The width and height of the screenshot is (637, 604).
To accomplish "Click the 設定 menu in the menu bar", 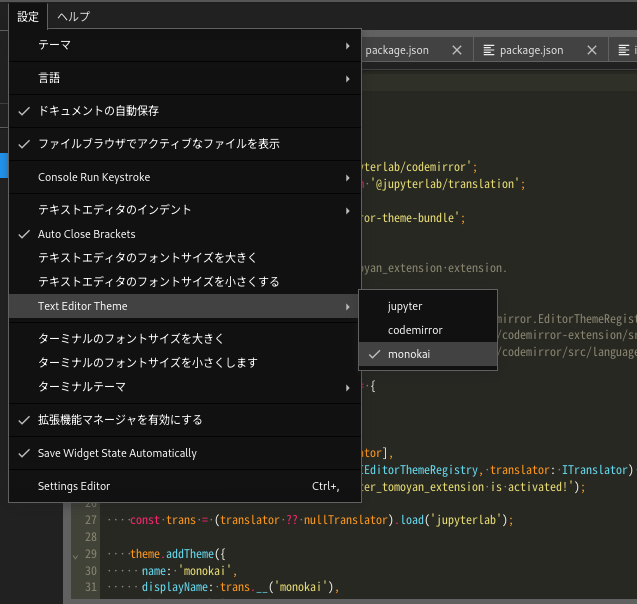I will click(x=28, y=16).
